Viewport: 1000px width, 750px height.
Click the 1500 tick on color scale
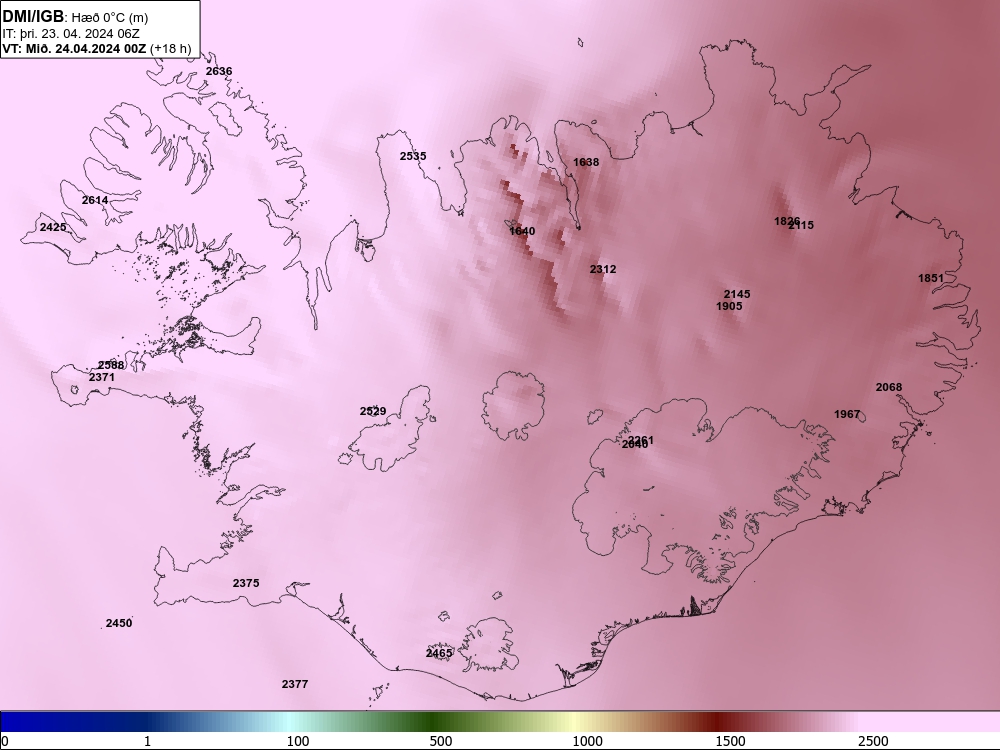coord(730,741)
